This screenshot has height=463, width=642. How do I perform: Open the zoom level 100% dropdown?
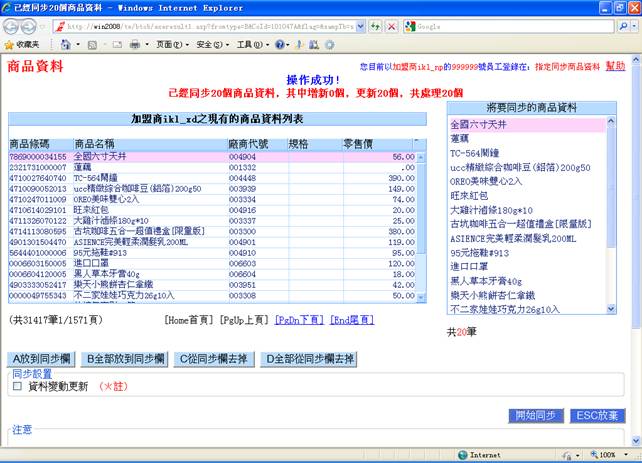tap(607, 455)
